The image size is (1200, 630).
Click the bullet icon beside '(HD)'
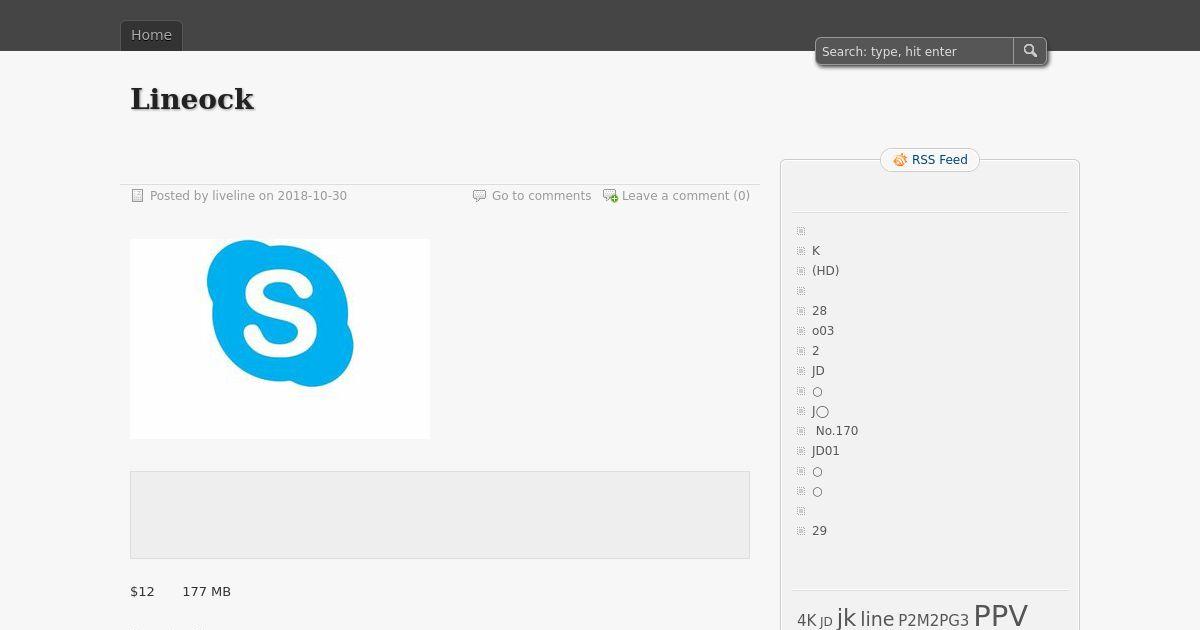(x=801, y=271)
